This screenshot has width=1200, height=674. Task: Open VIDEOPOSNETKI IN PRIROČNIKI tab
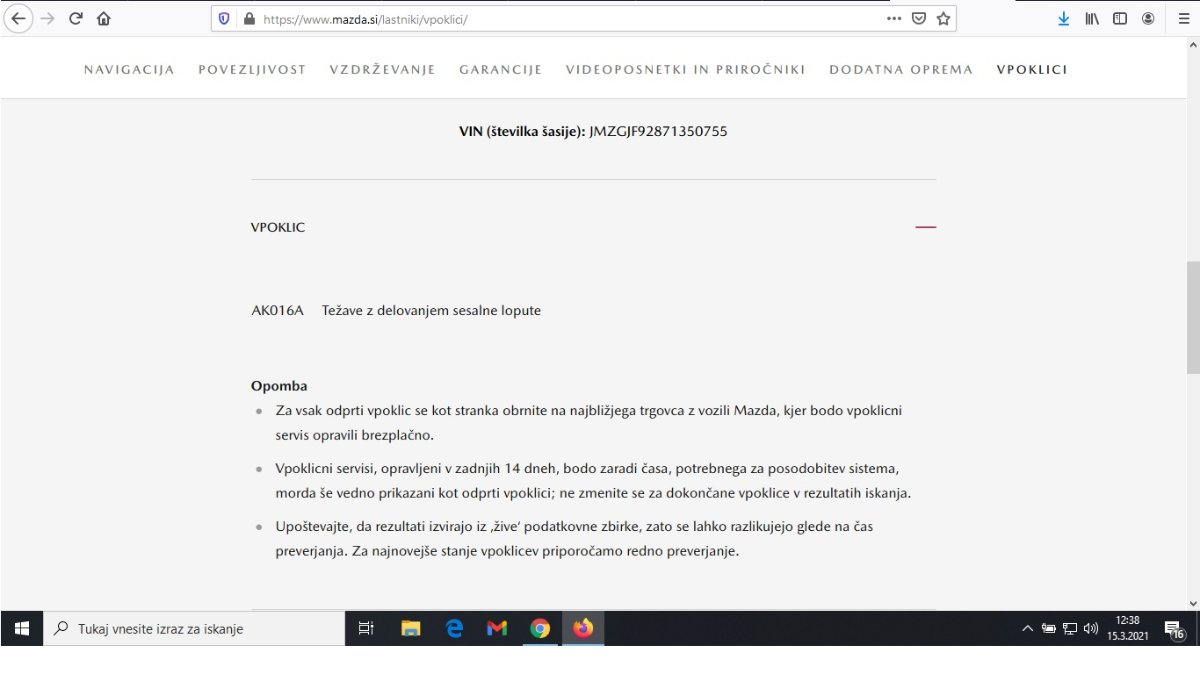click(685, 70)
